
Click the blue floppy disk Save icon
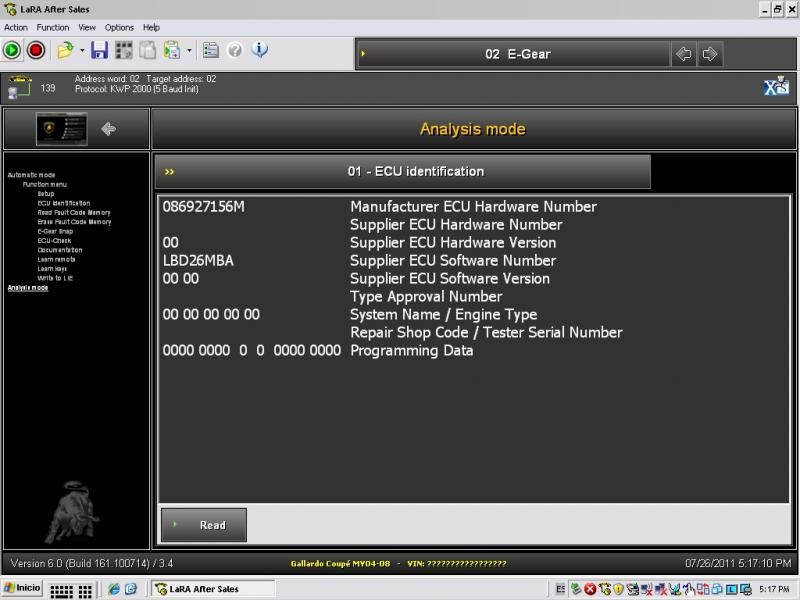[99, 50]
